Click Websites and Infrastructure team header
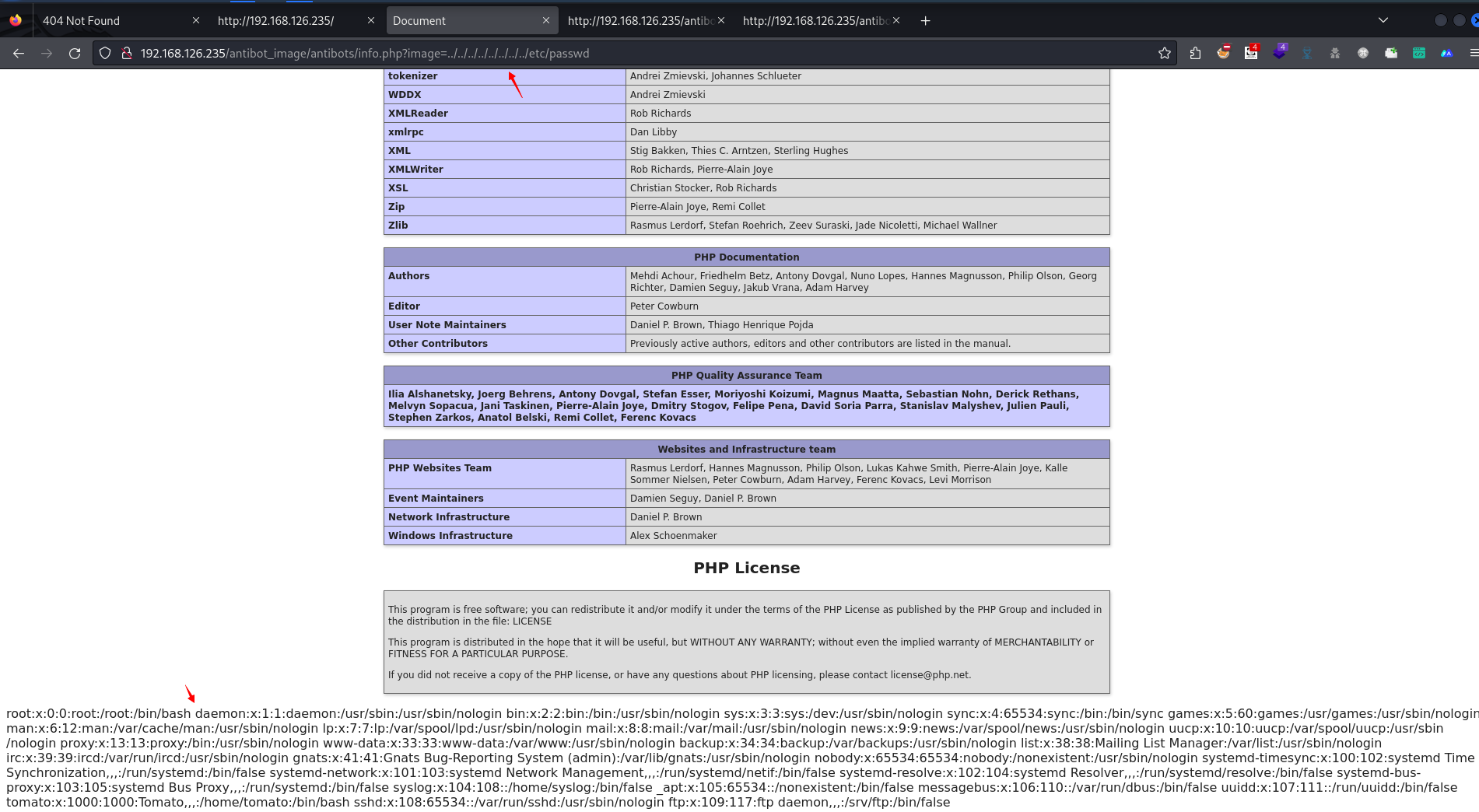Screen dimensions: 1479x812 [x=747, y=450]
